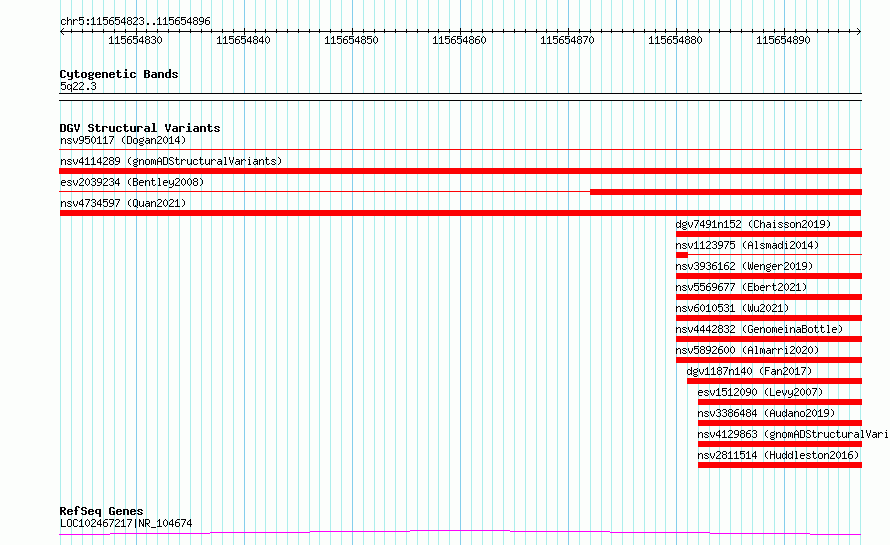Screen dimensions: 890x545
Task: Click the red bar under dgv7491n152
Action: point(769,234)
